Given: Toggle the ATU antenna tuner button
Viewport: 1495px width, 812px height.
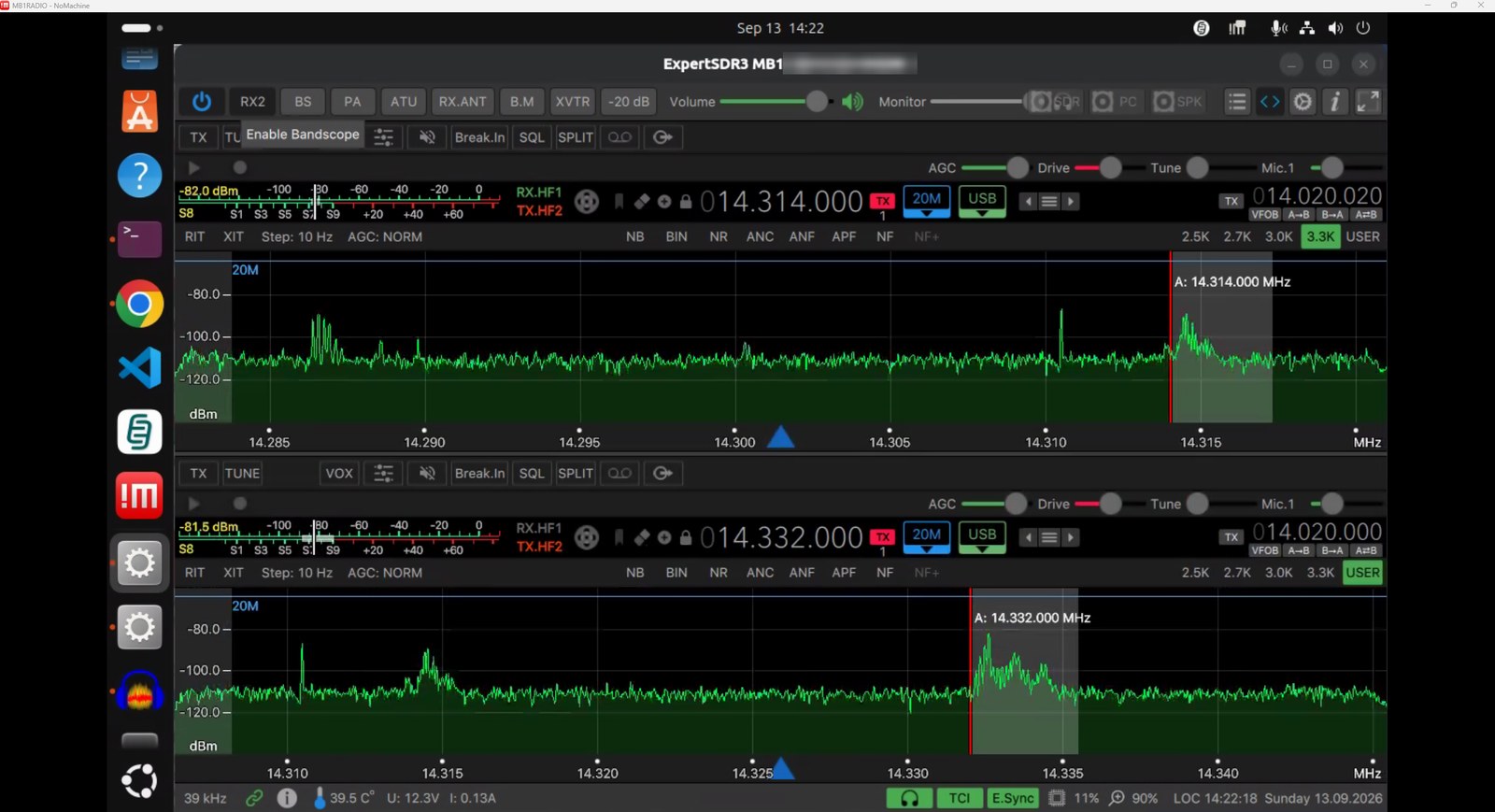Looking at the screenshot, I should 404,102.
